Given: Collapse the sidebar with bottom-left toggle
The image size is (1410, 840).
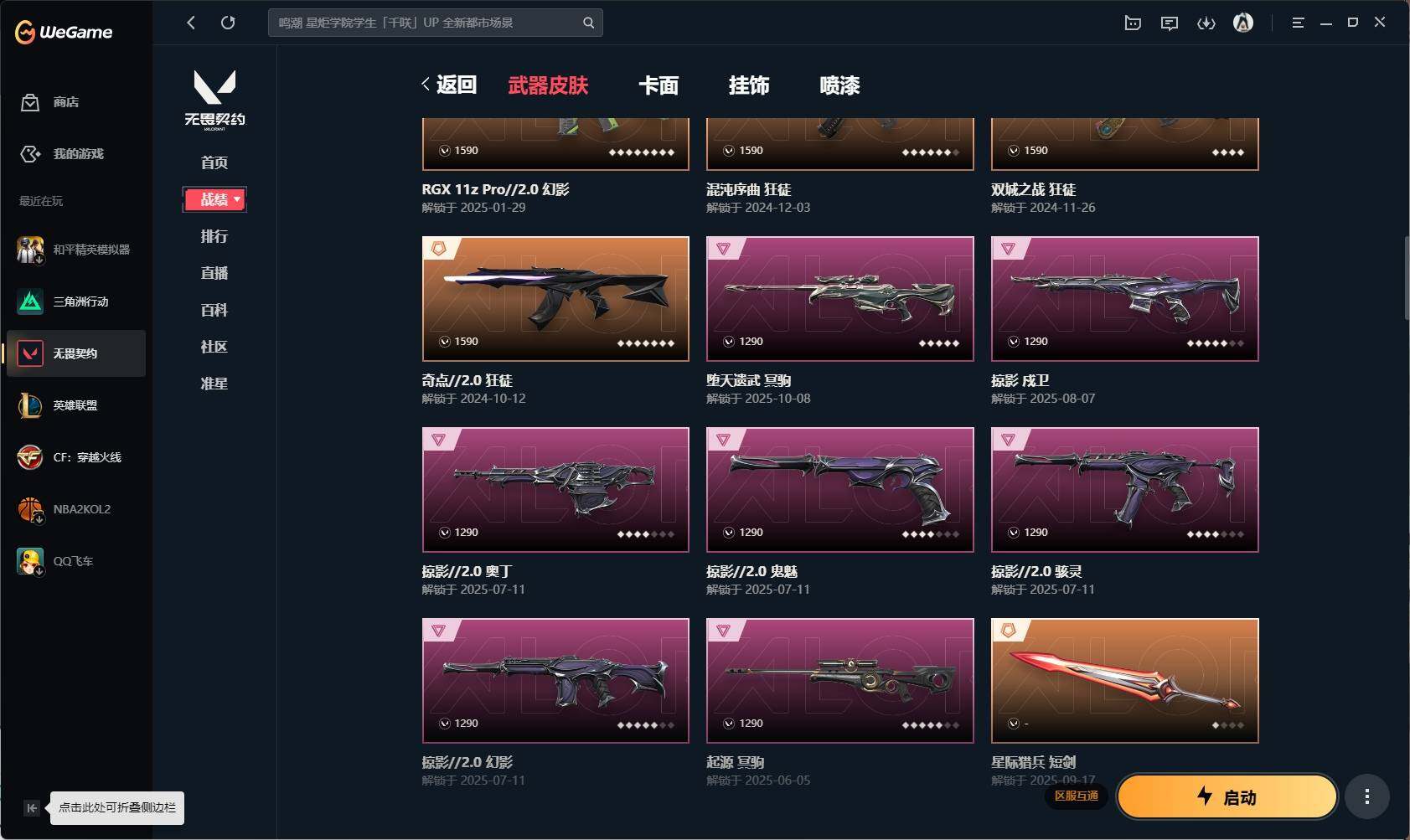Looking at the screenshot, I should pyautogui.click(x=31, y=808).
